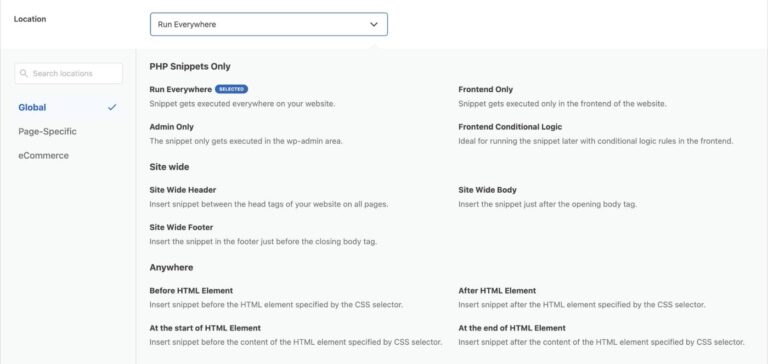Image resolution: width=768 pixels, height=364 pixels.
Task: Select Site Wide Header location
Action: coord(183,190)
